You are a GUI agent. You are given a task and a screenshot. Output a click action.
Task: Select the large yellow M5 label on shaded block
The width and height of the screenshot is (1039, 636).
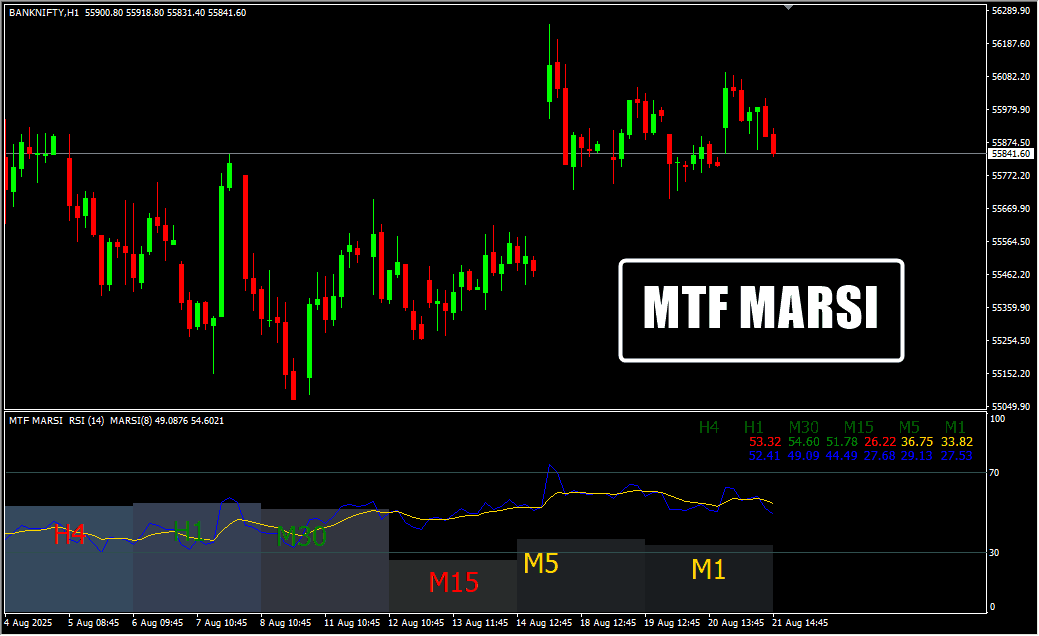pos(541,563)
